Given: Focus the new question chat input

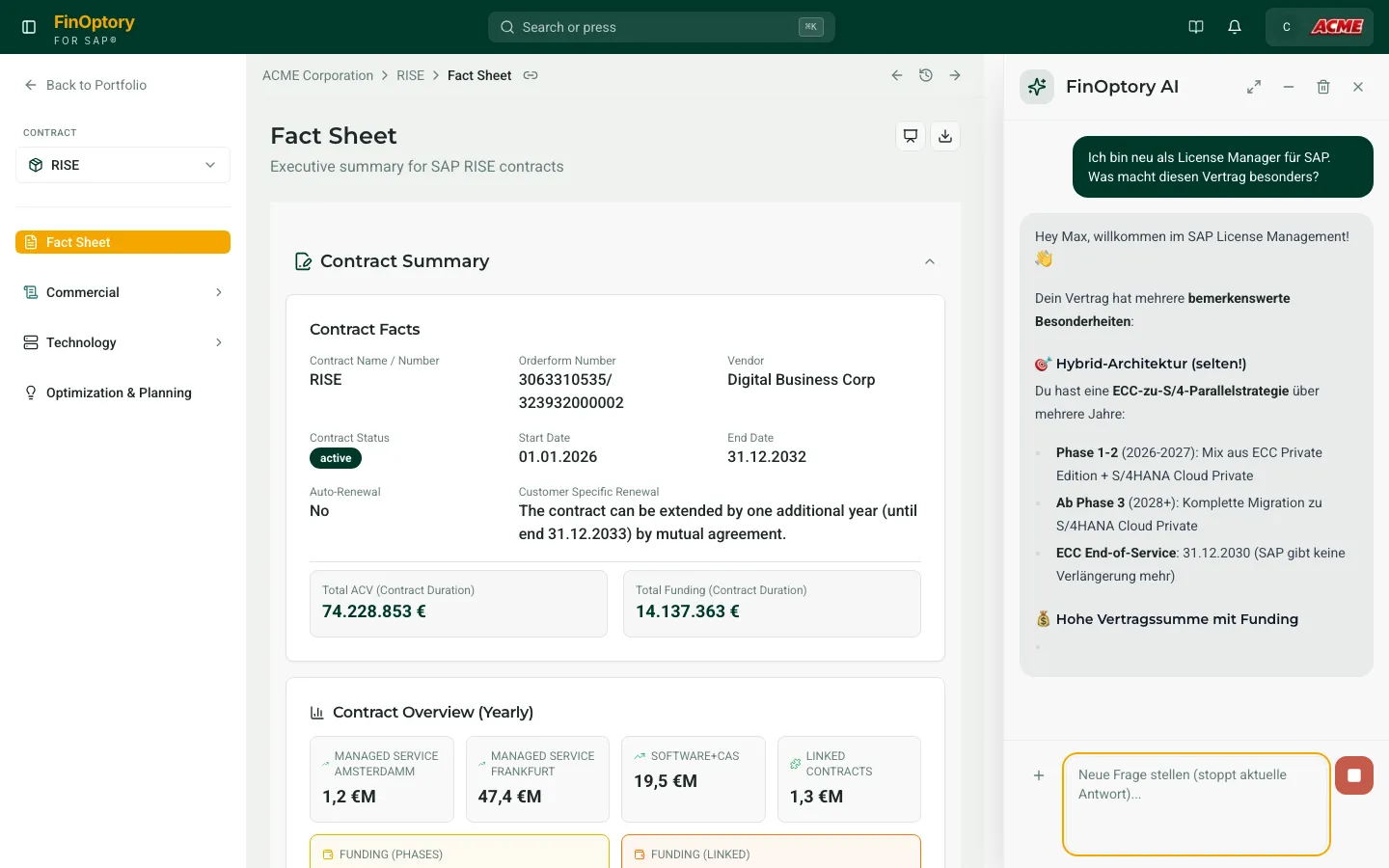Looking at the screenshot, I should pos(1196,804).
